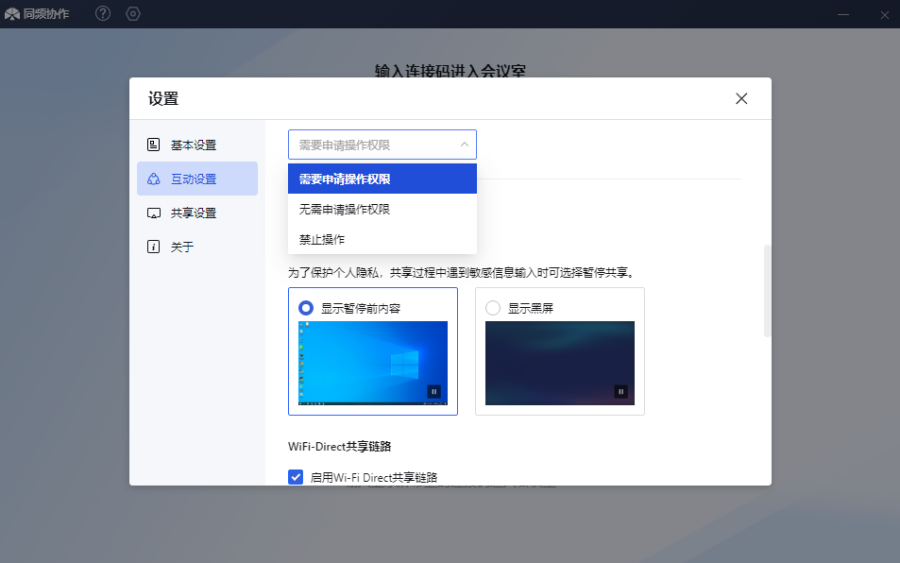Choose 无需申请操作权限 from dropdown list
This screenshot has height=563, width=900.
point(345,210)
